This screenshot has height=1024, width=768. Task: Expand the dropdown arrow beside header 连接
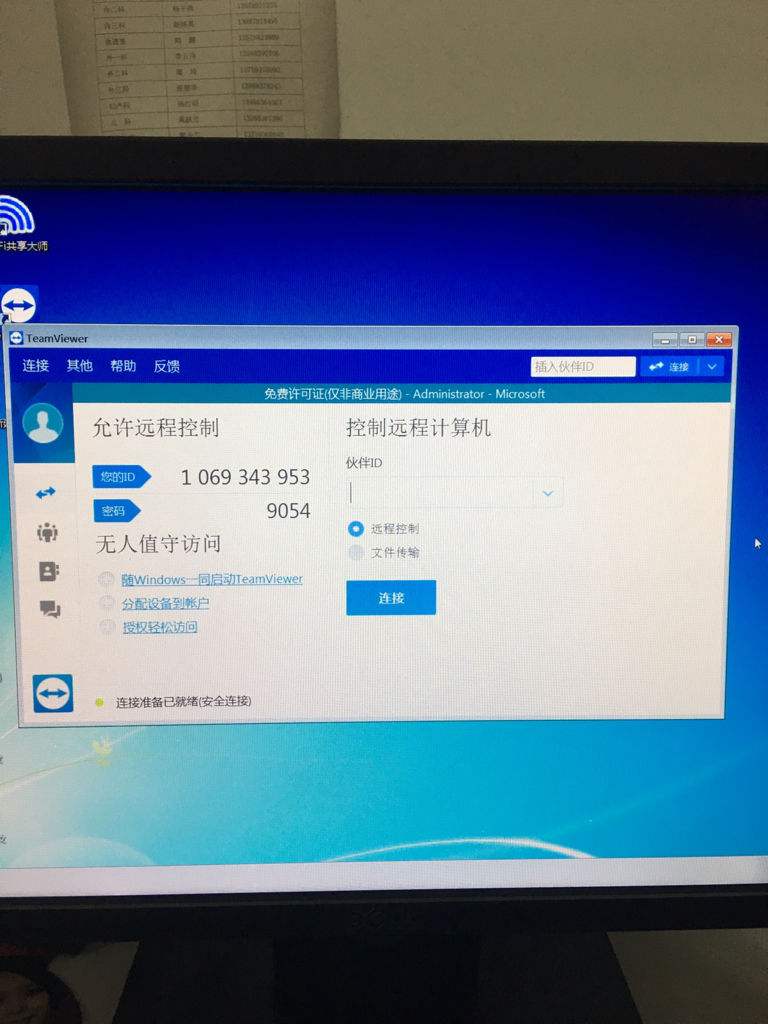point(712,367)
